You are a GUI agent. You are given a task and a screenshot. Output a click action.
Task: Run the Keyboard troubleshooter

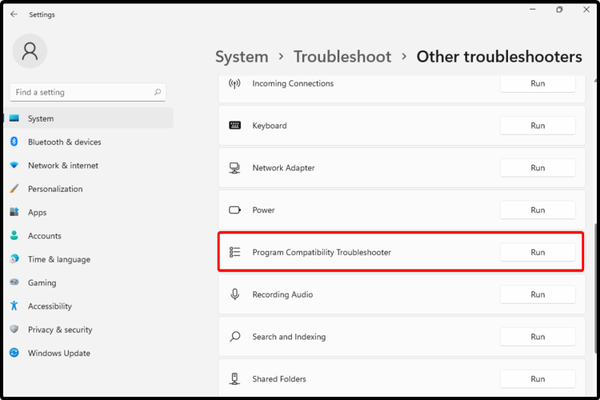(537, 126)
